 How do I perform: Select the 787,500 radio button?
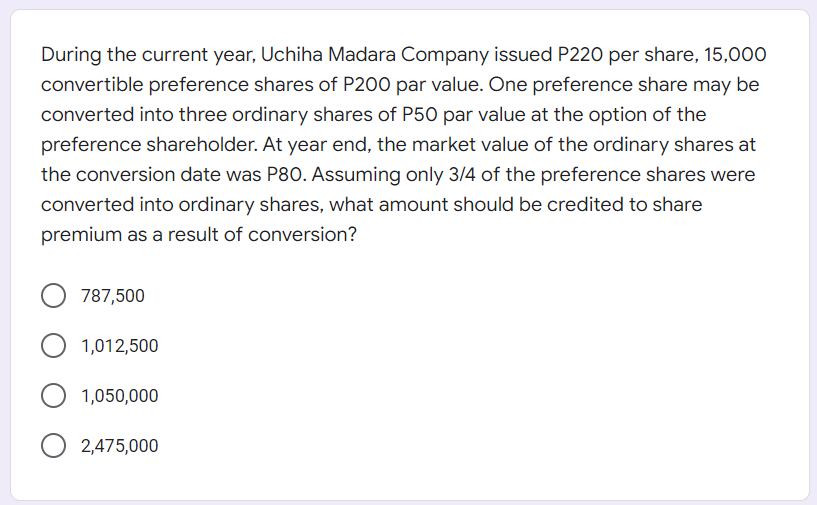(53, 295)
